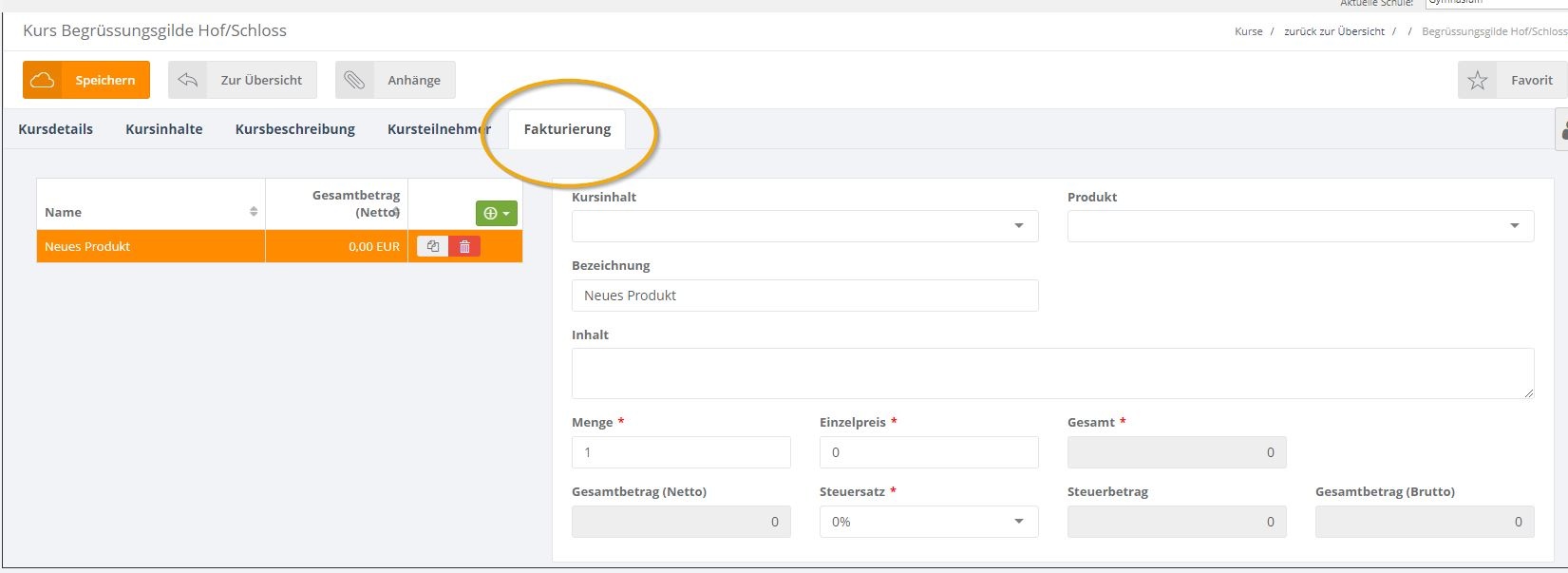Viewport: 1568px width, 573px height.
Task: Mark course as Favorit
Action: tap(1513, 80)
